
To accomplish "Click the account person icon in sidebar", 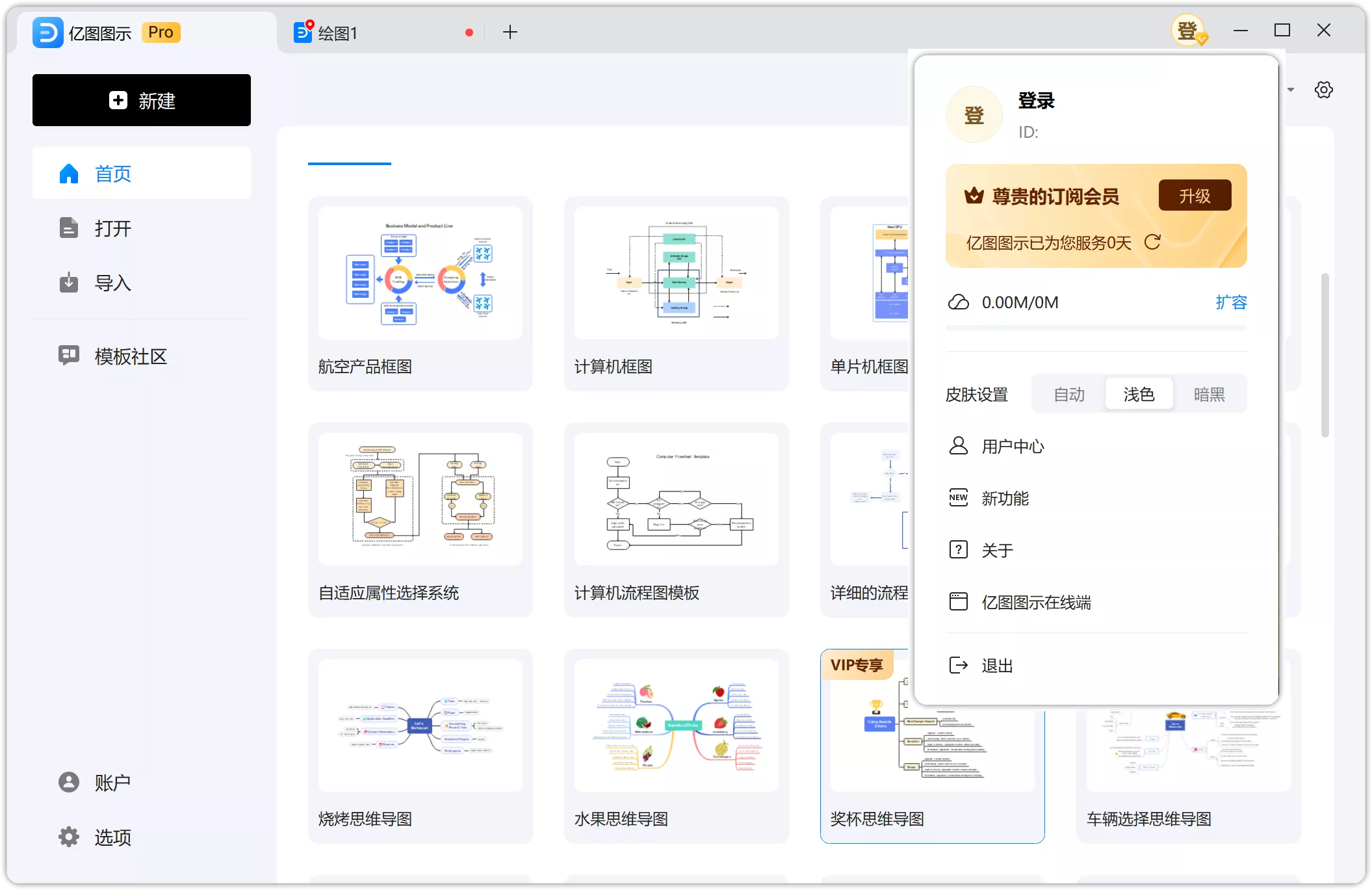I will click(68, 782).
